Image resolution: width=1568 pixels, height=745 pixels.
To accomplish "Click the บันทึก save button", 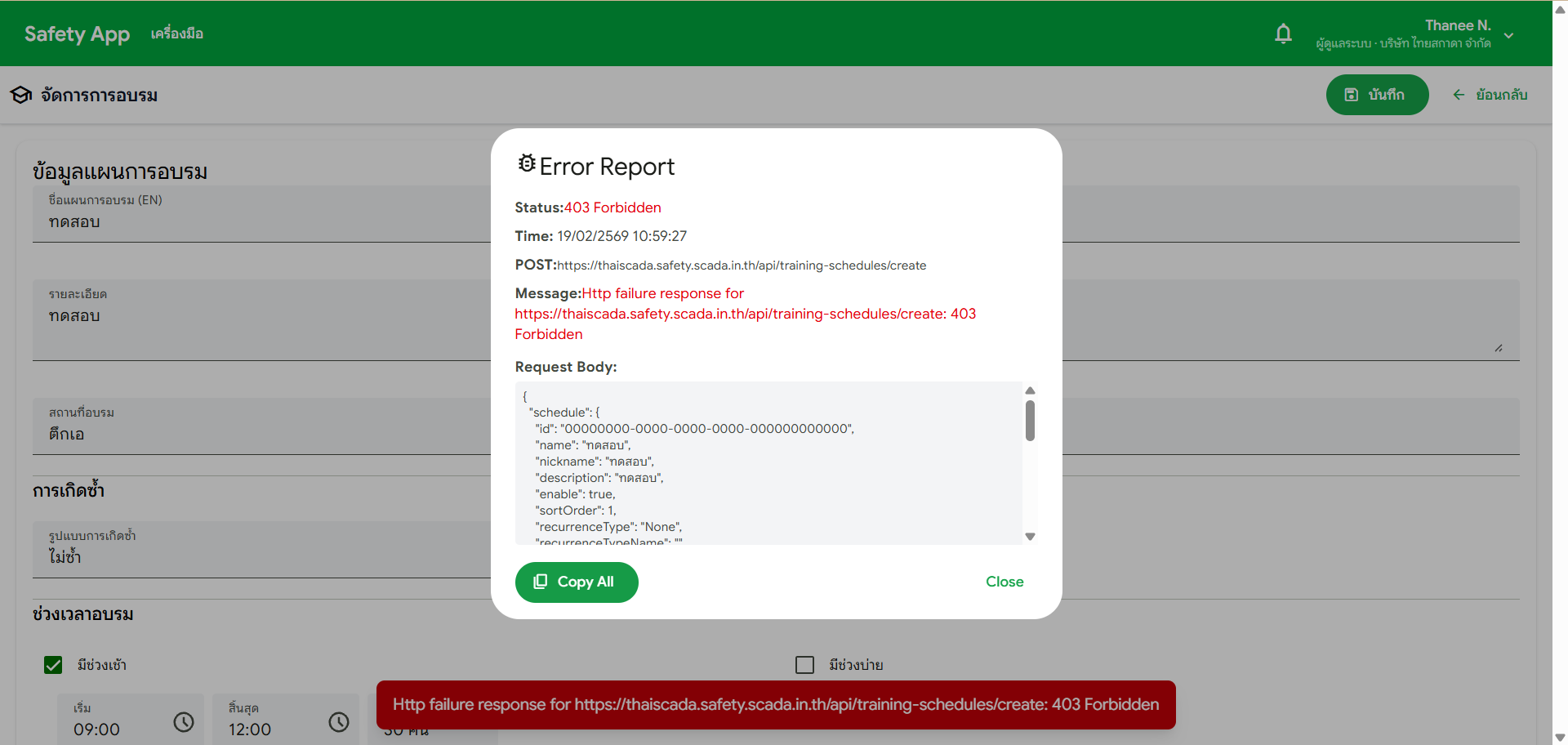I will [x=1378, y=95].
